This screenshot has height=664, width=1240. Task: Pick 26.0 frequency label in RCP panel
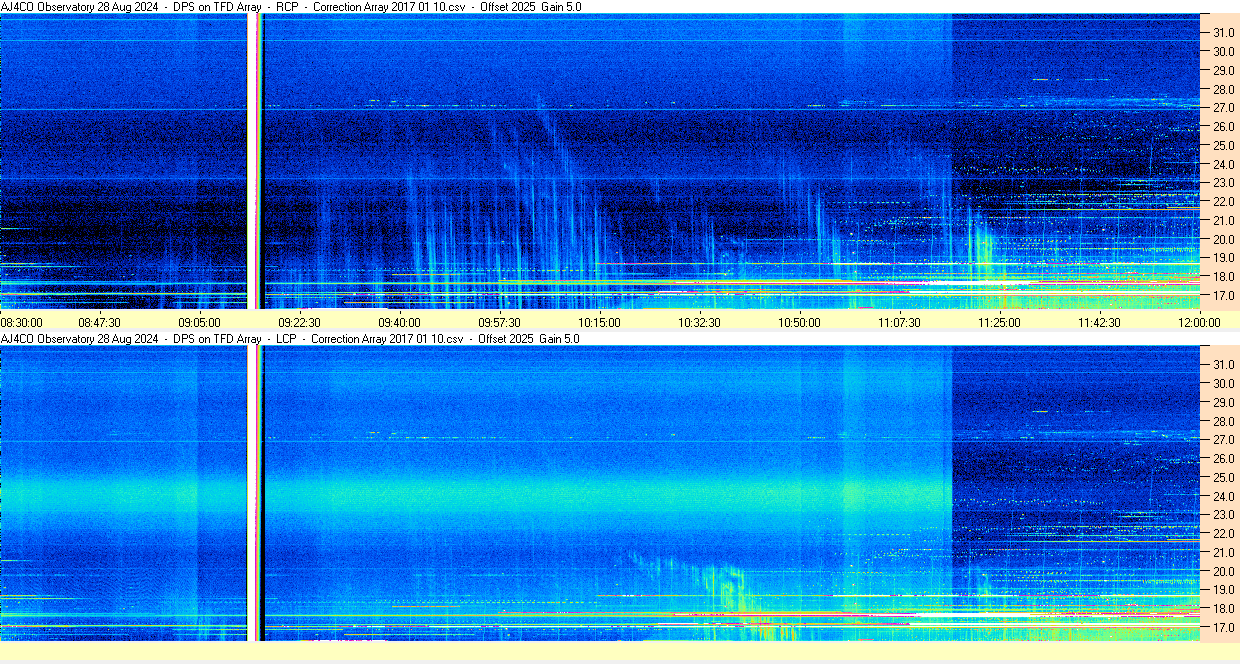click(x=1223, y=127)
